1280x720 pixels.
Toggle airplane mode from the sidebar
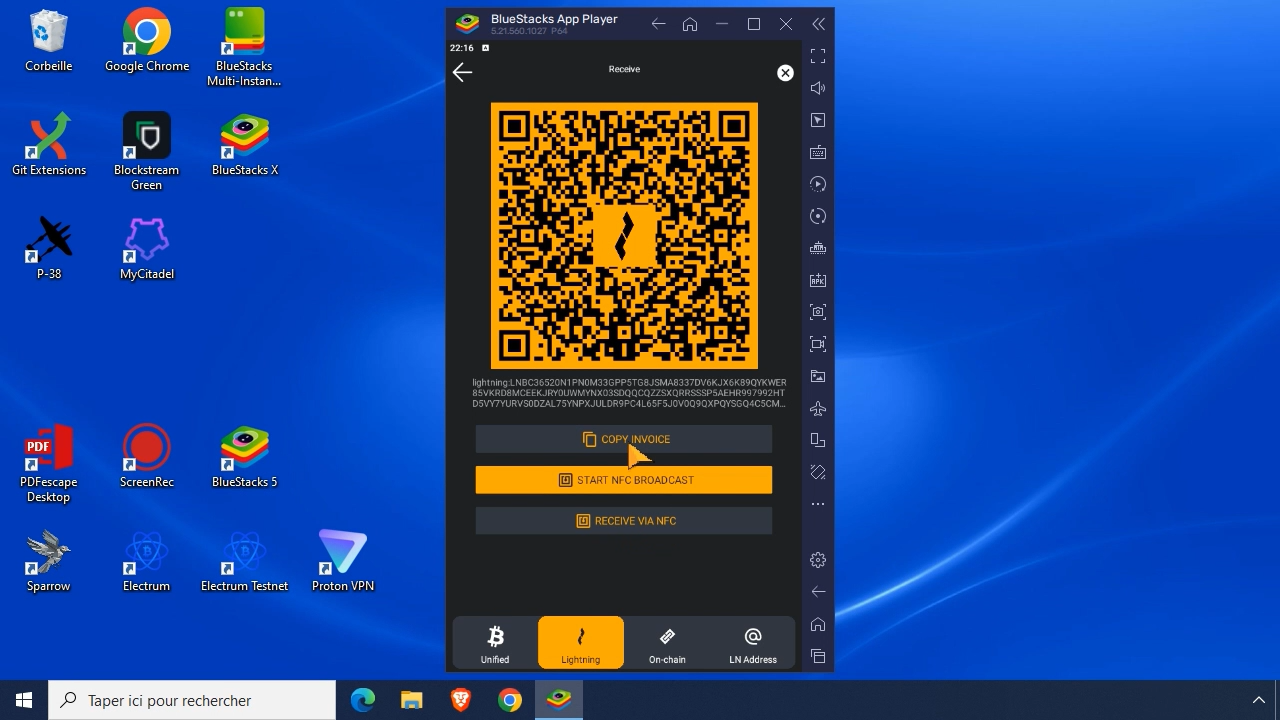click(818, 408)
